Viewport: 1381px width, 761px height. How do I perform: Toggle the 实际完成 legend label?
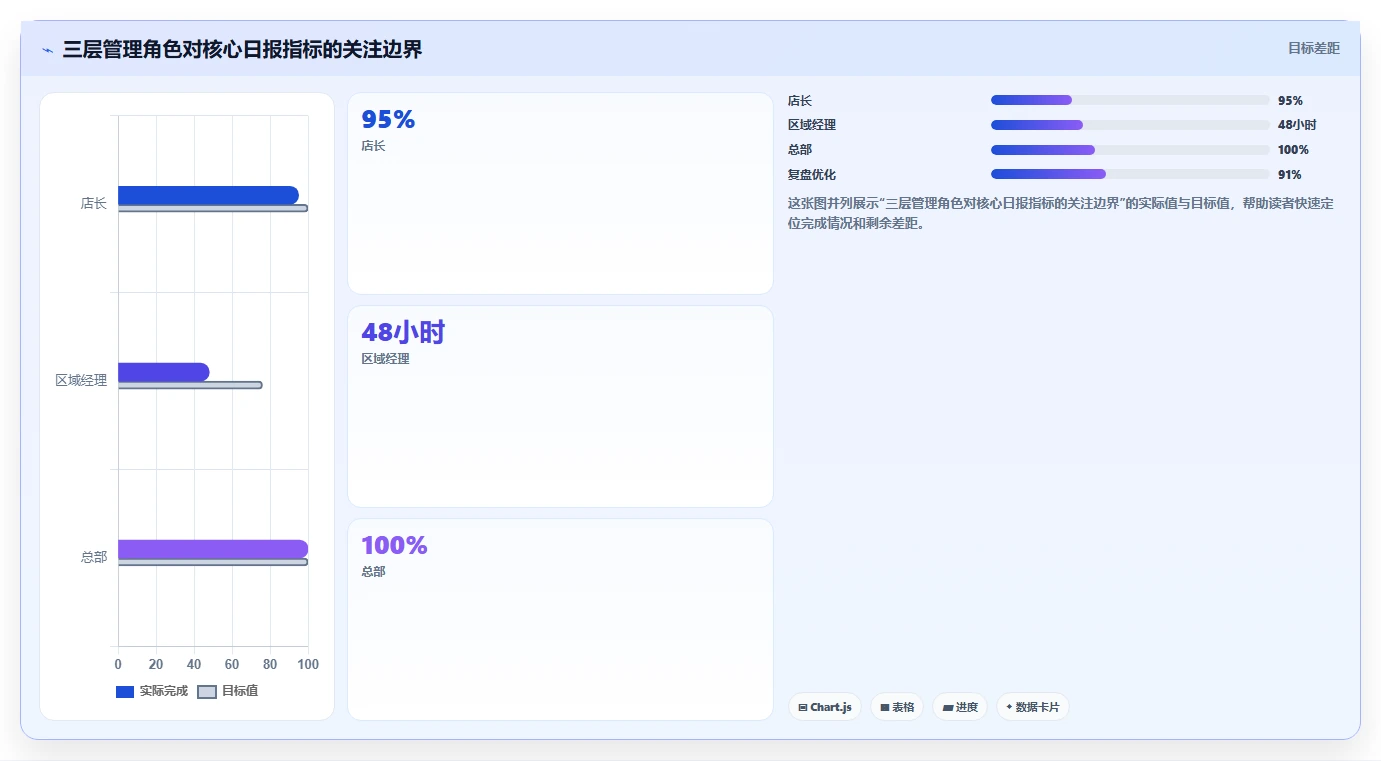(163, 691)
